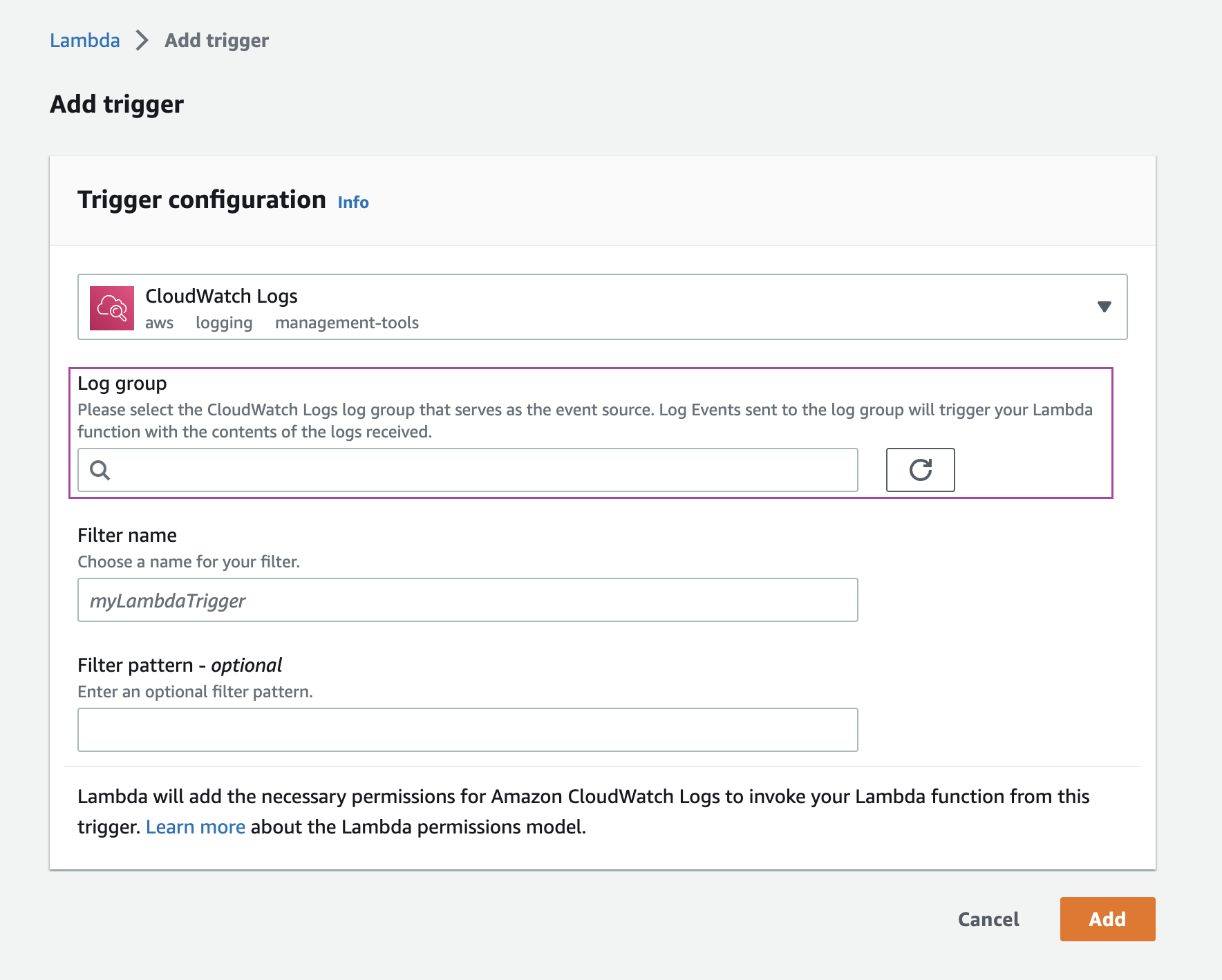Select the Add trigger breadcrumb item
This screenshot has width=1222, height=980.
(x=215, y=40)
